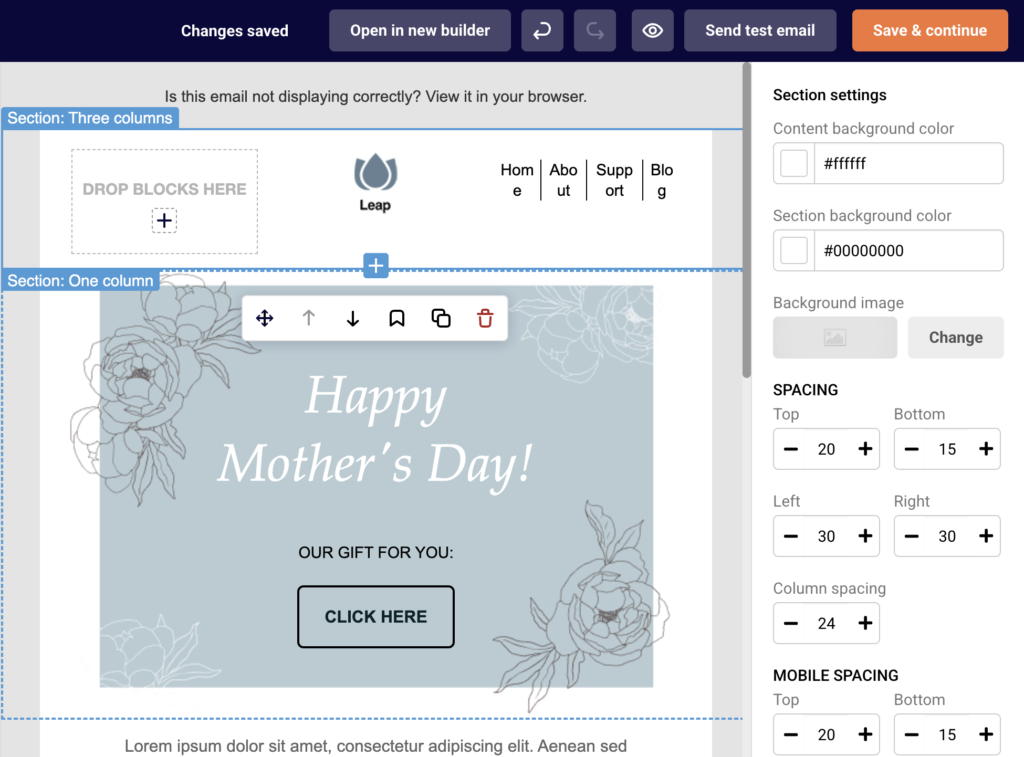Decrease Bottom spacing value
The width and height of the screenshot is (1024, 757).
[x=912, y=449]
